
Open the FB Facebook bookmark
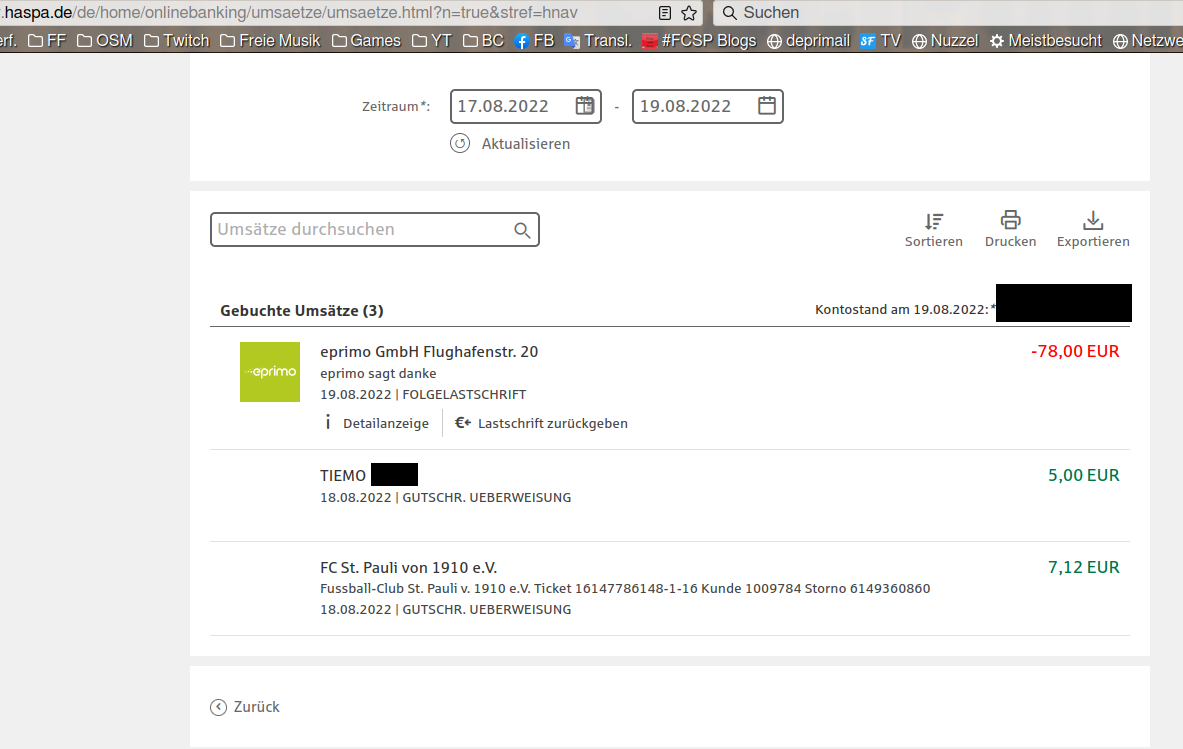pyautogui.click(x=534, y=41)
